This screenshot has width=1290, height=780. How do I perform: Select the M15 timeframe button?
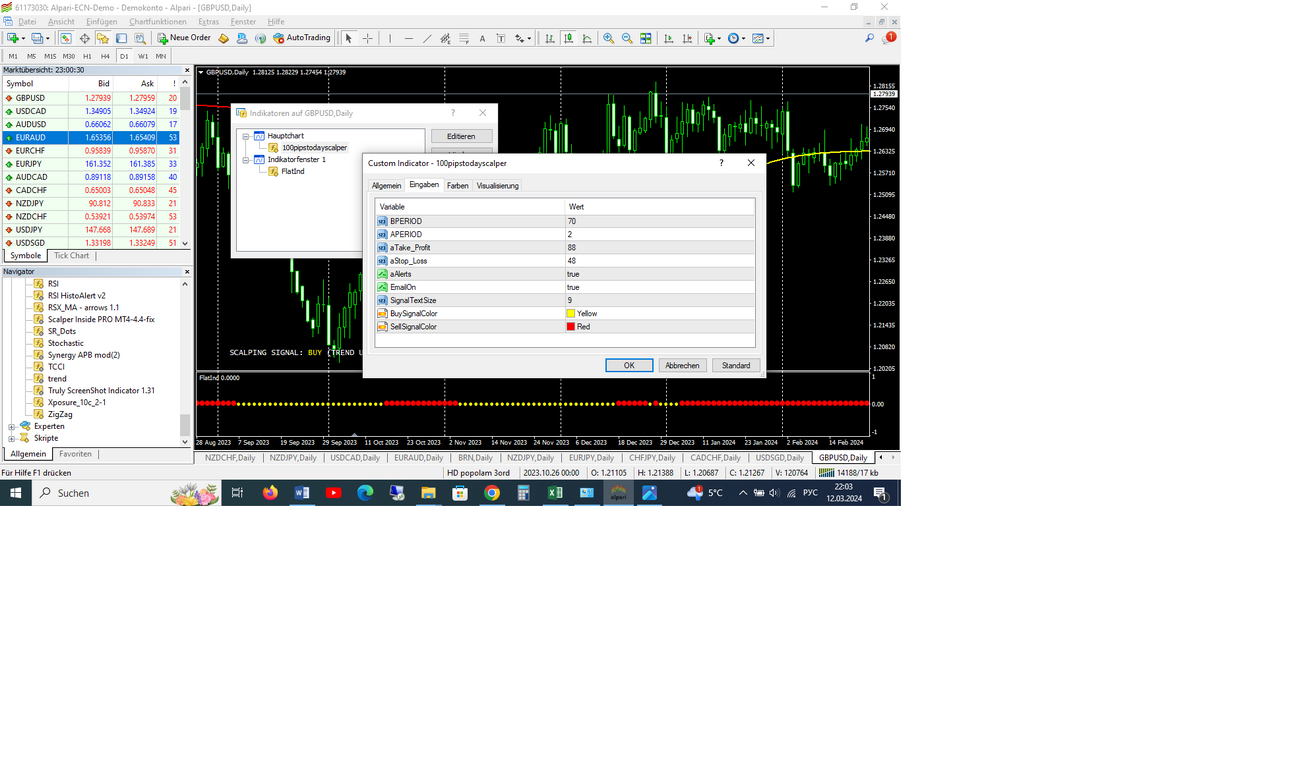(x=50, y=56)
